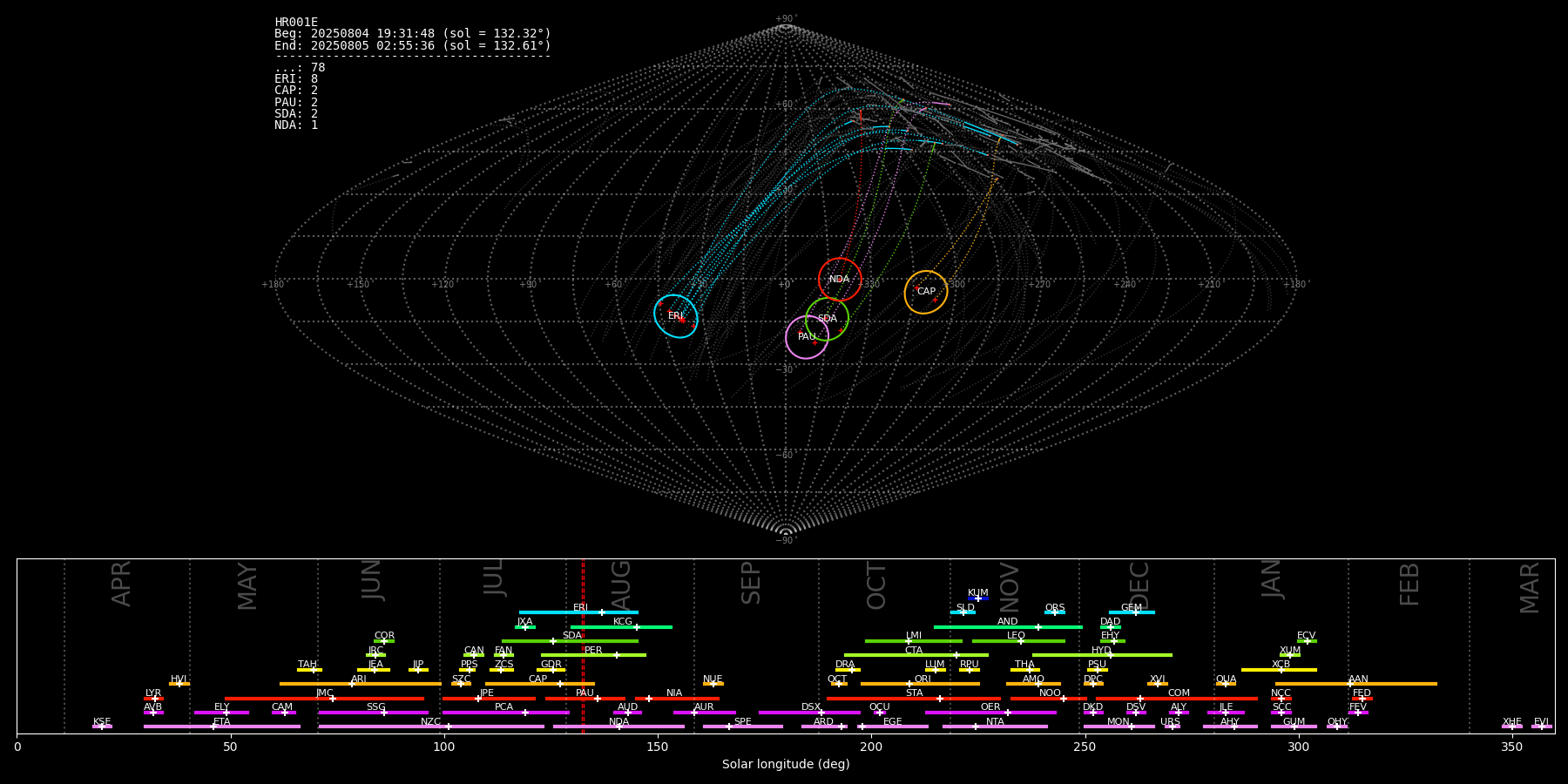The width and height of the screenshot is (1568, 784).
Task: Click the NDA shower bar in the timeline
Action: point(618,727)
